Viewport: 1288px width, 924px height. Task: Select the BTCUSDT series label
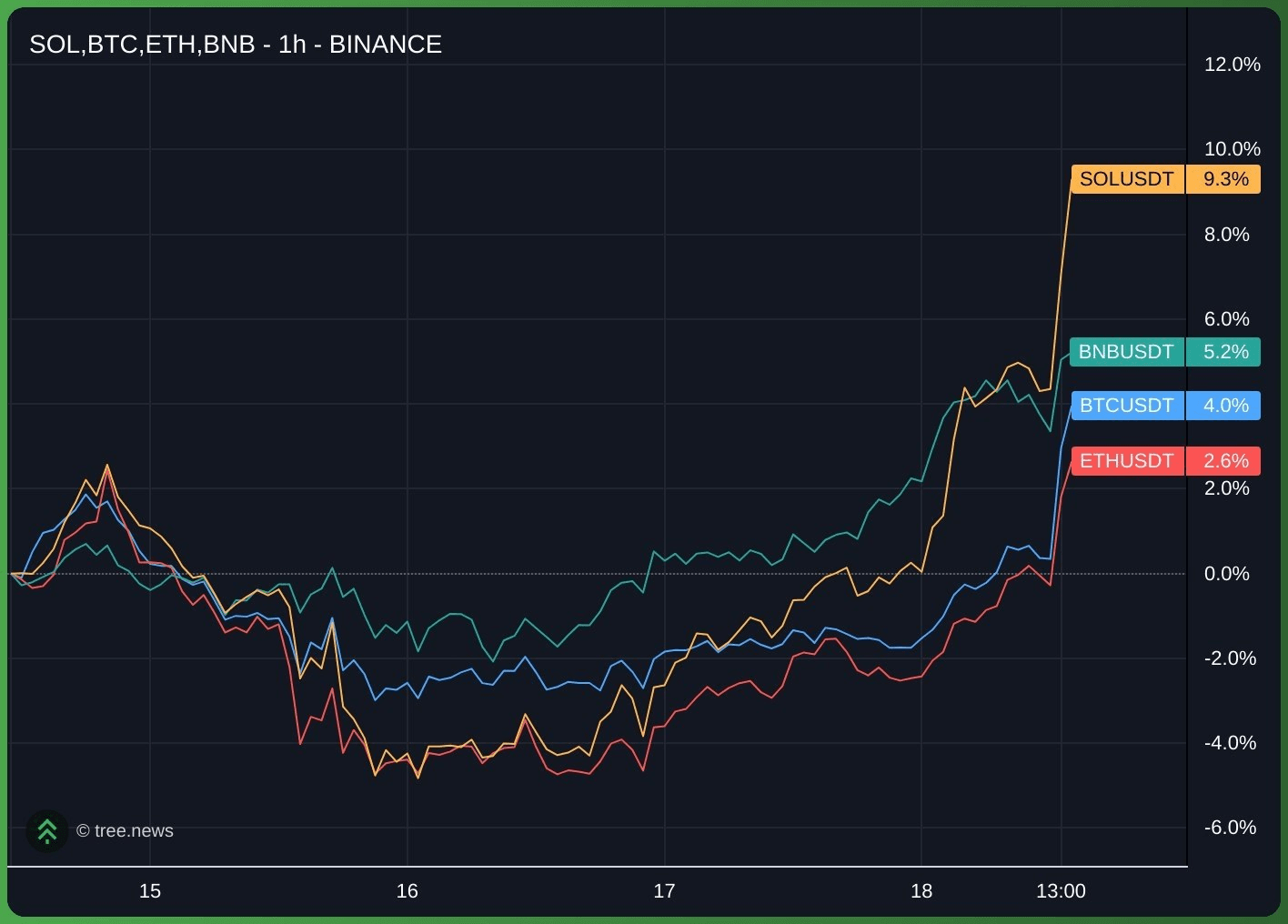[1128, 406]
